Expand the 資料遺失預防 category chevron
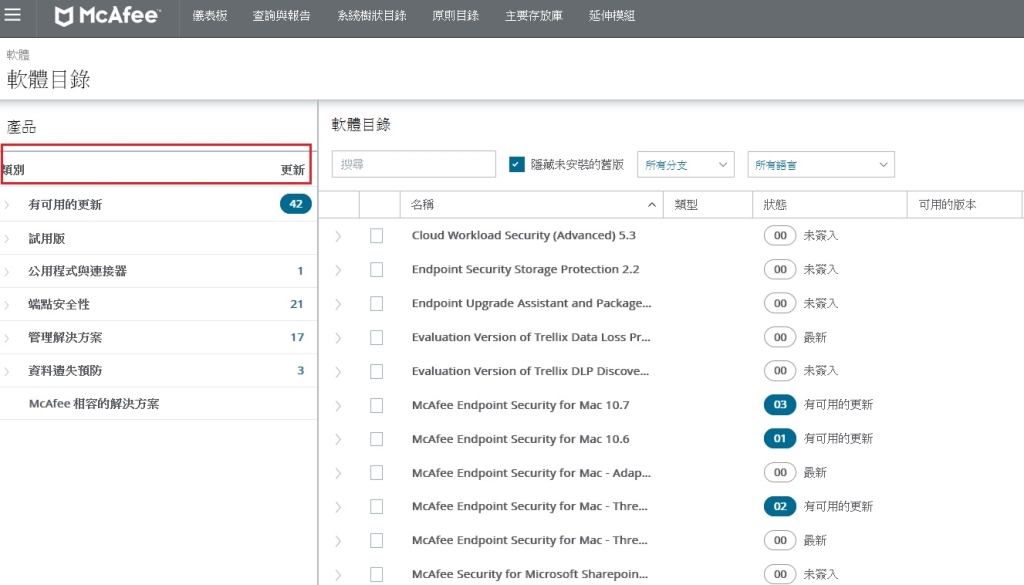Image resolution: width=1024 pixels, height=585 pixels. 7,372
